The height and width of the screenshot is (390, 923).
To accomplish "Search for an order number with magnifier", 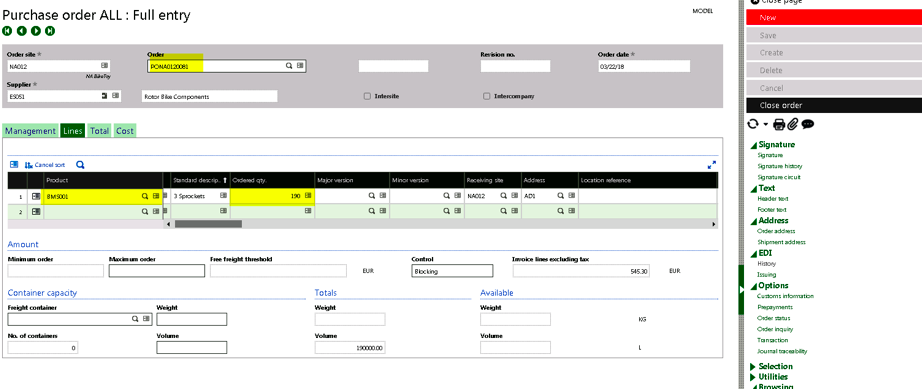I will pyautogui.click(x=289, y=66).
